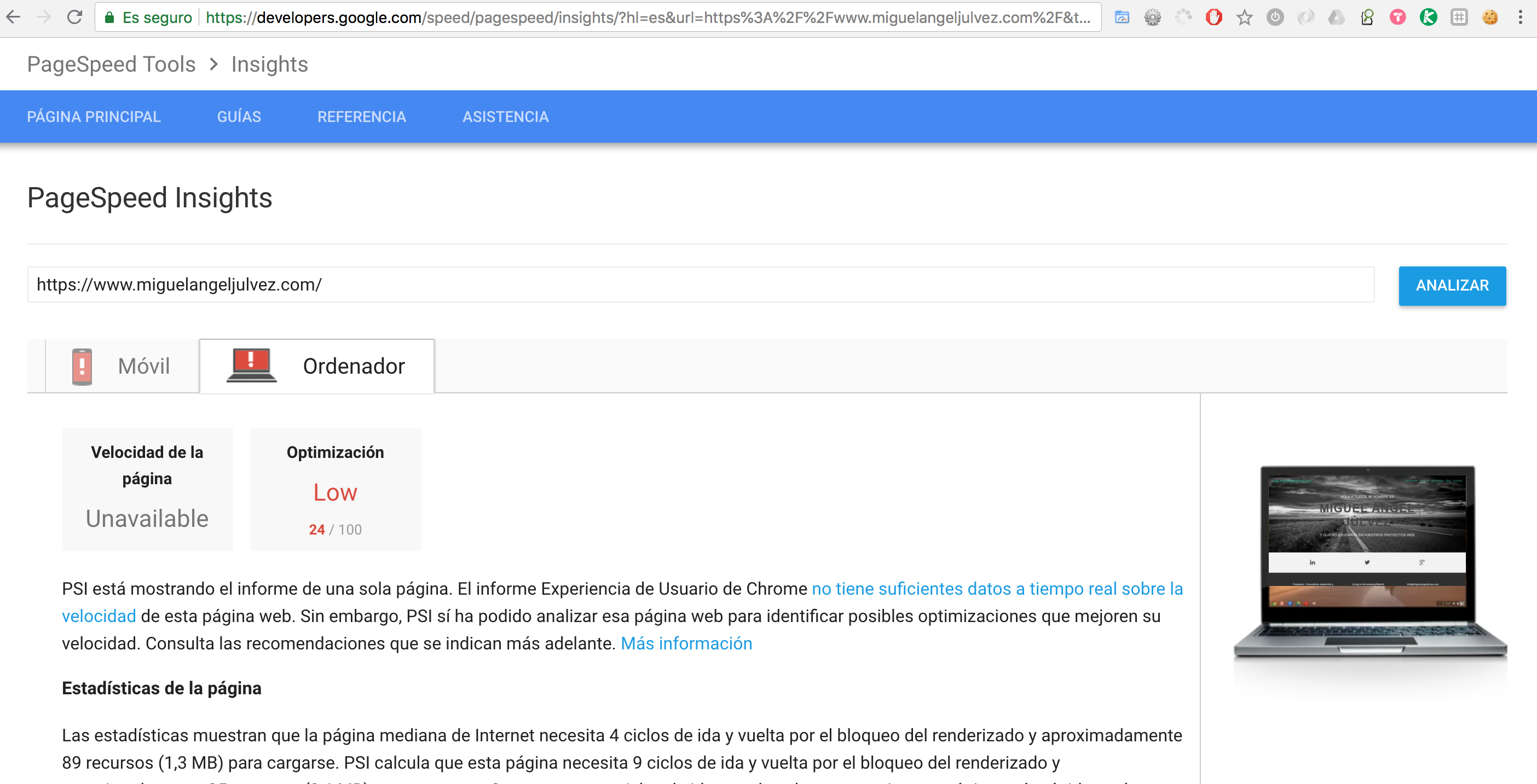
Task: Reload the page with the refresh icon
Action: 74,18
